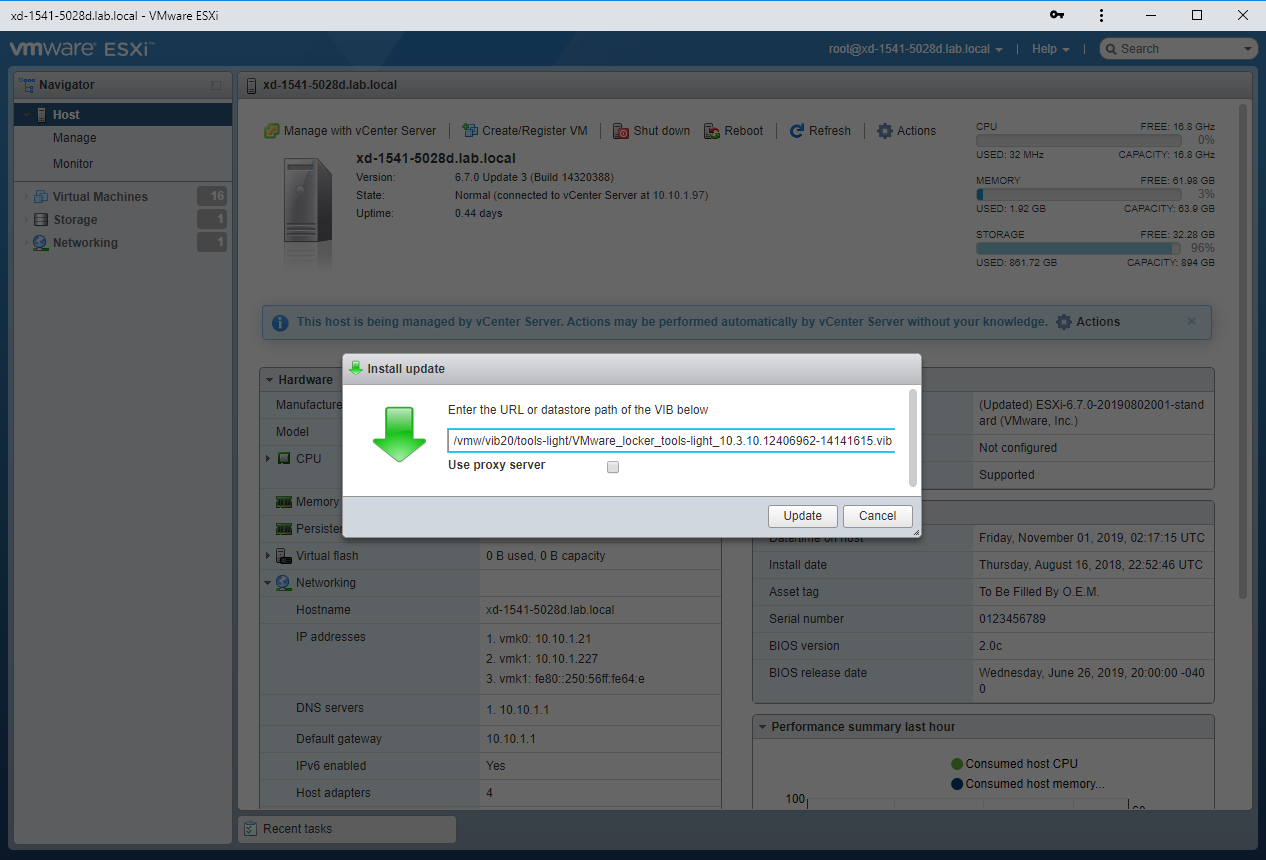Click the Storage navigator icon

(x=40, y=220)
